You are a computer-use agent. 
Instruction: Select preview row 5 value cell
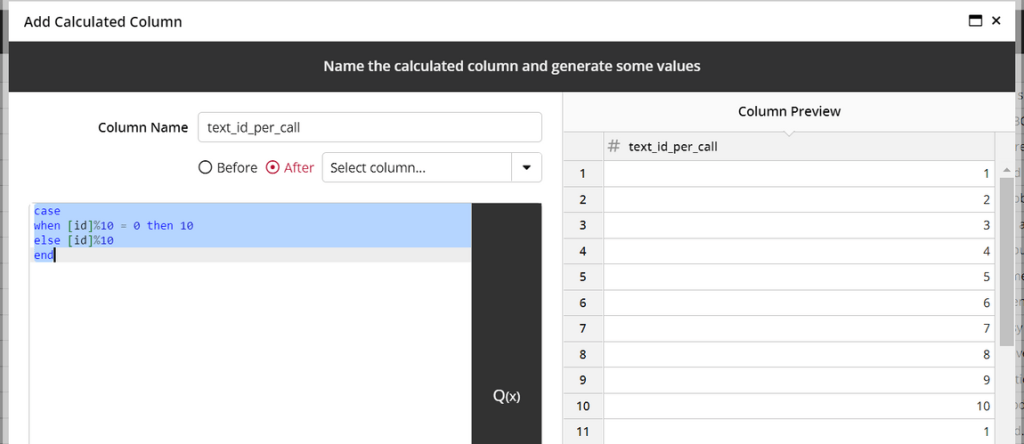(x=799, y=277)
